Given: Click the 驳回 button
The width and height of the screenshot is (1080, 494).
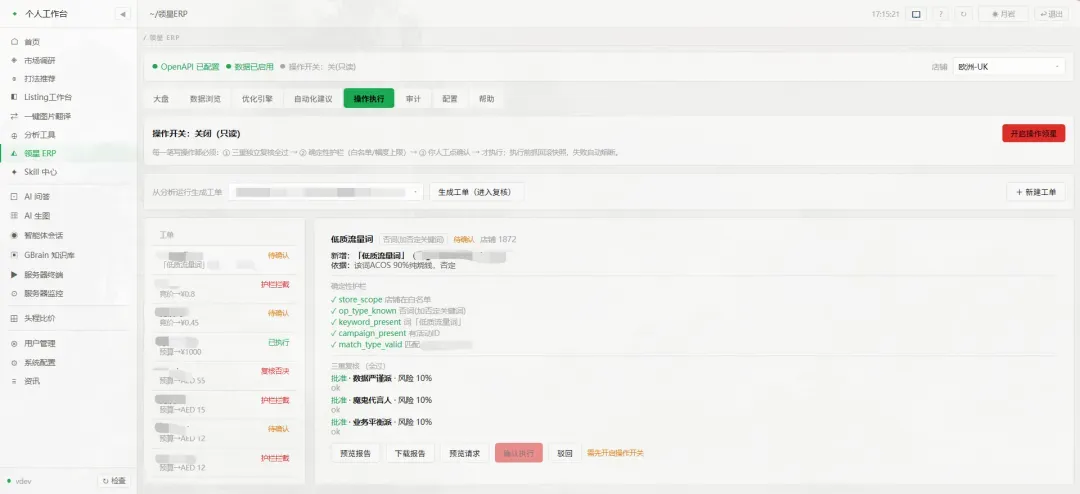Looking at the screenshot, I should [x=565, y=453].
